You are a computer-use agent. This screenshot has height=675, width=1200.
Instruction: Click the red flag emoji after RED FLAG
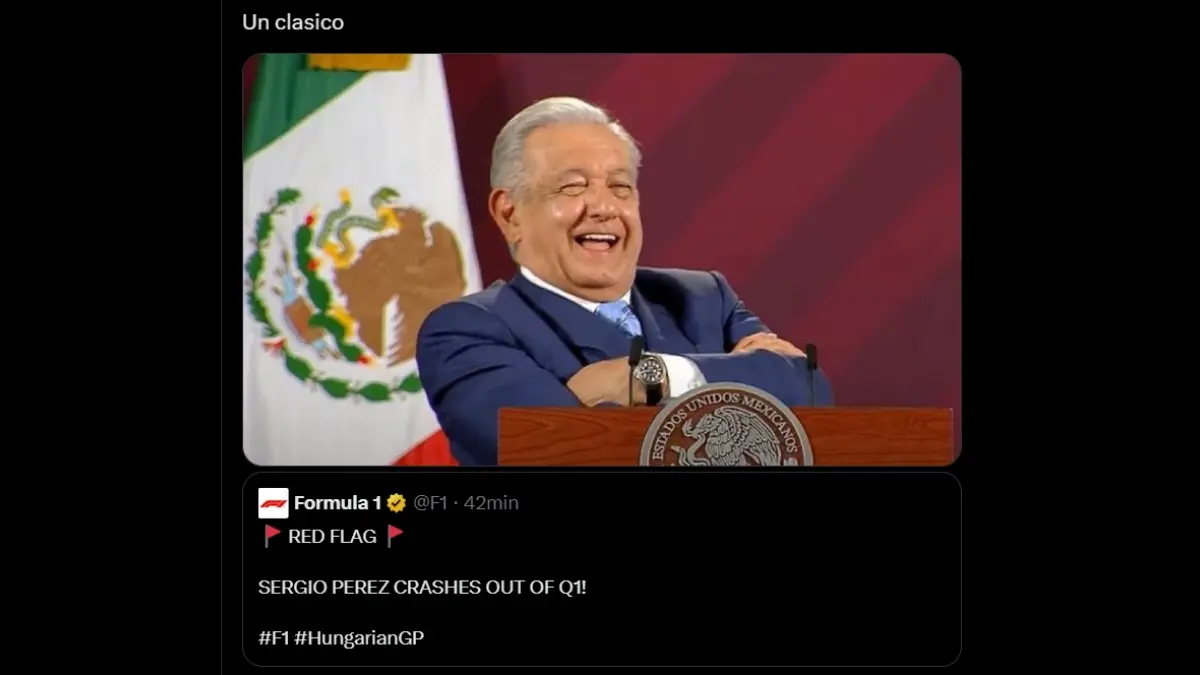(x=395, y=536)
